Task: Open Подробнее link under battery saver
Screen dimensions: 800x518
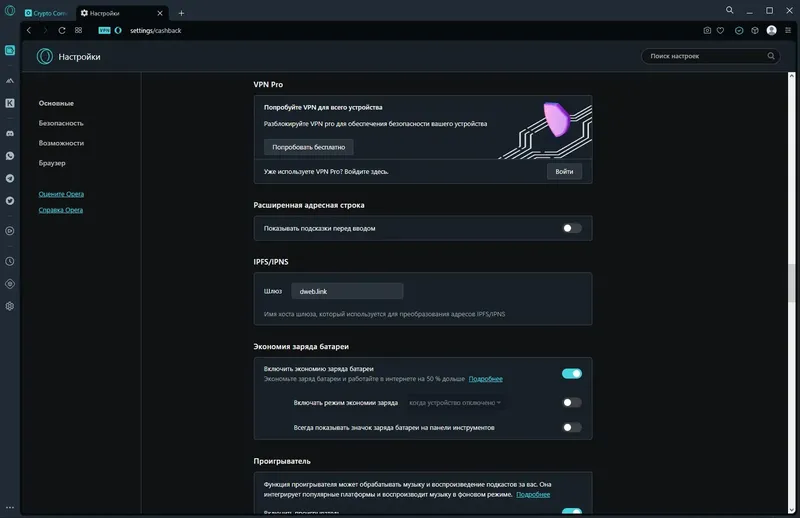Action: tap(486, 379)
